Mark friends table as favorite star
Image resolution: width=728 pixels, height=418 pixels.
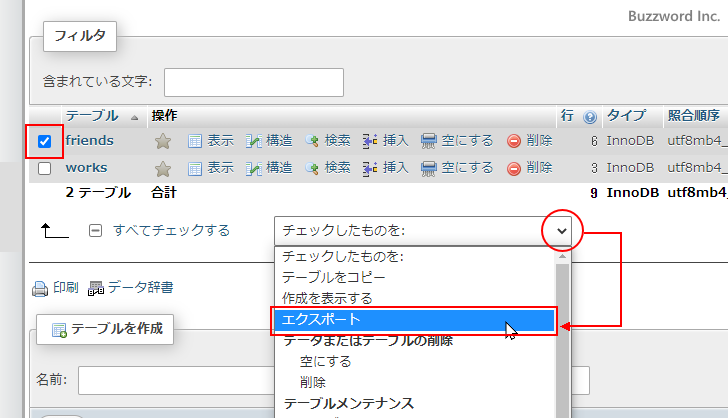pos(163,141)
